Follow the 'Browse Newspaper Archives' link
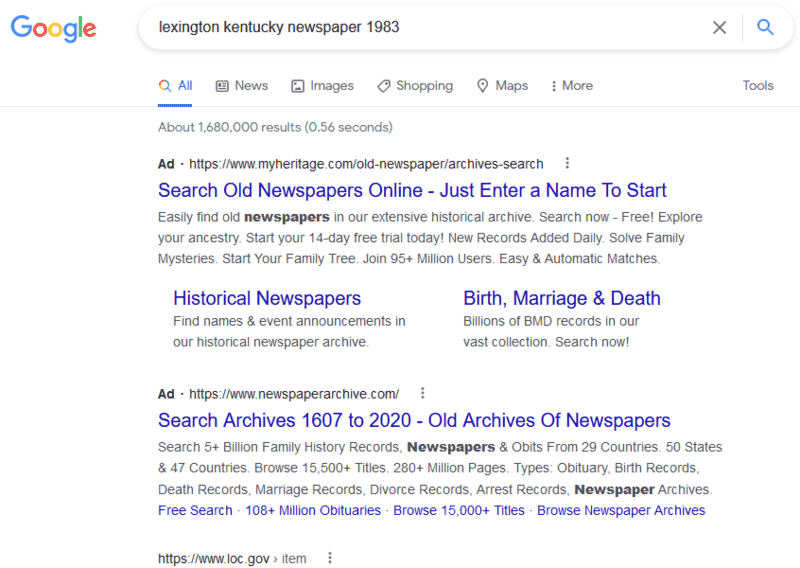The width and height of the screenshot is (800, 568). tap(621, 510)
